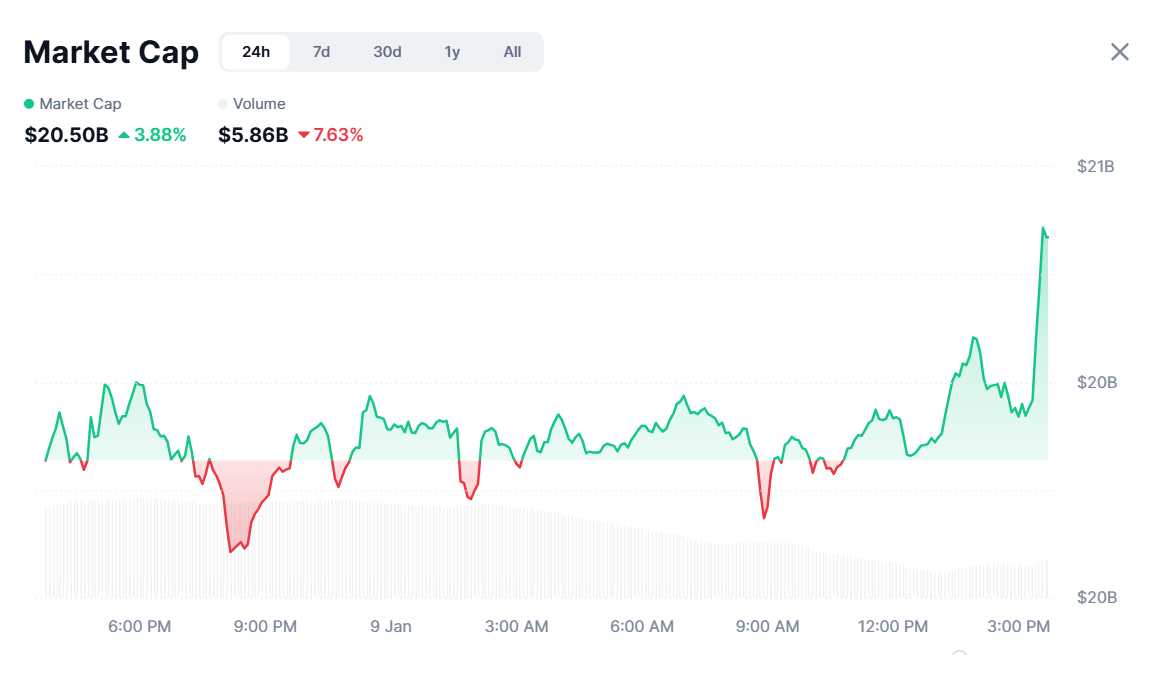The image size is (1161, 677).
Task: Click the 3:00 PM time axis label
Action: pos(1018,627)
